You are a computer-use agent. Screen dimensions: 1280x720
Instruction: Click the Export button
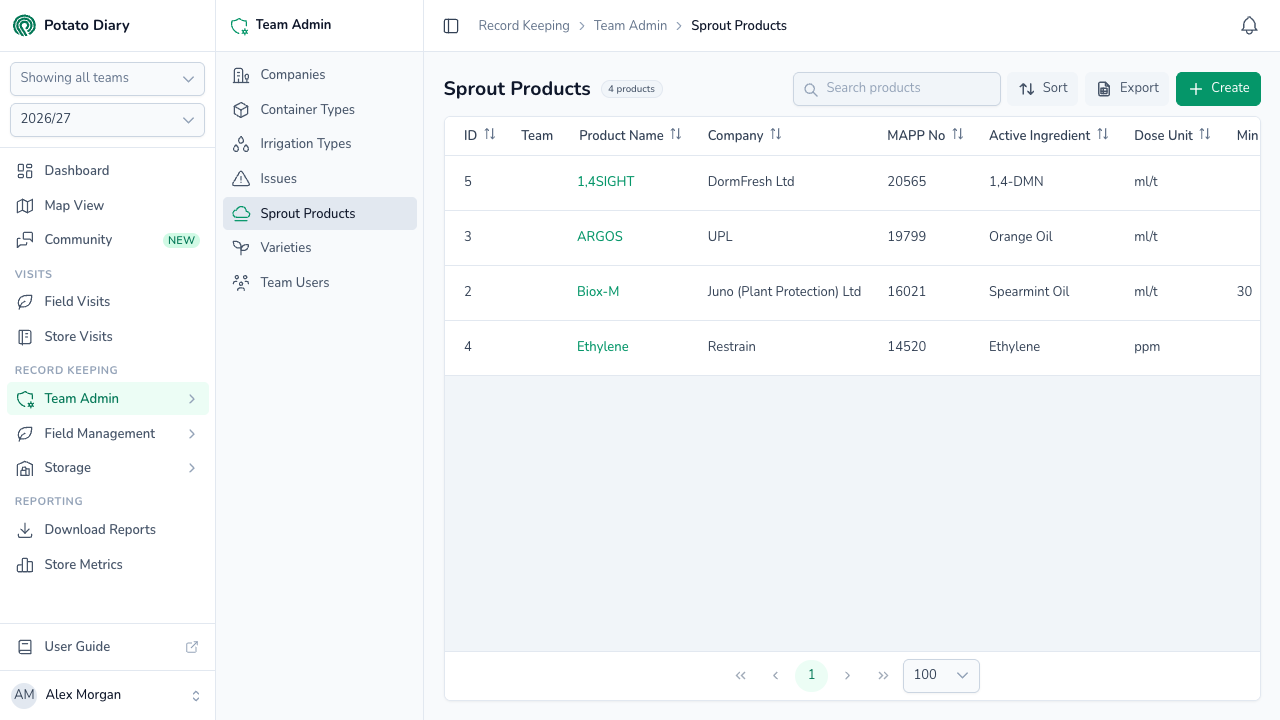(x=1127, y=88)
